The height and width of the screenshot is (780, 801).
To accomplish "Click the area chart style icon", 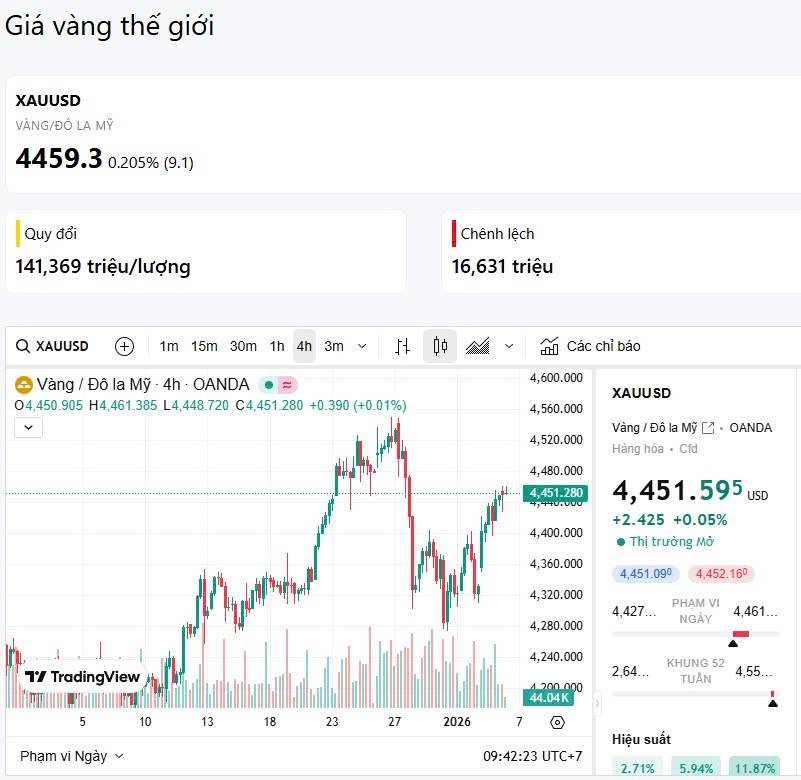I will [478, 346].
